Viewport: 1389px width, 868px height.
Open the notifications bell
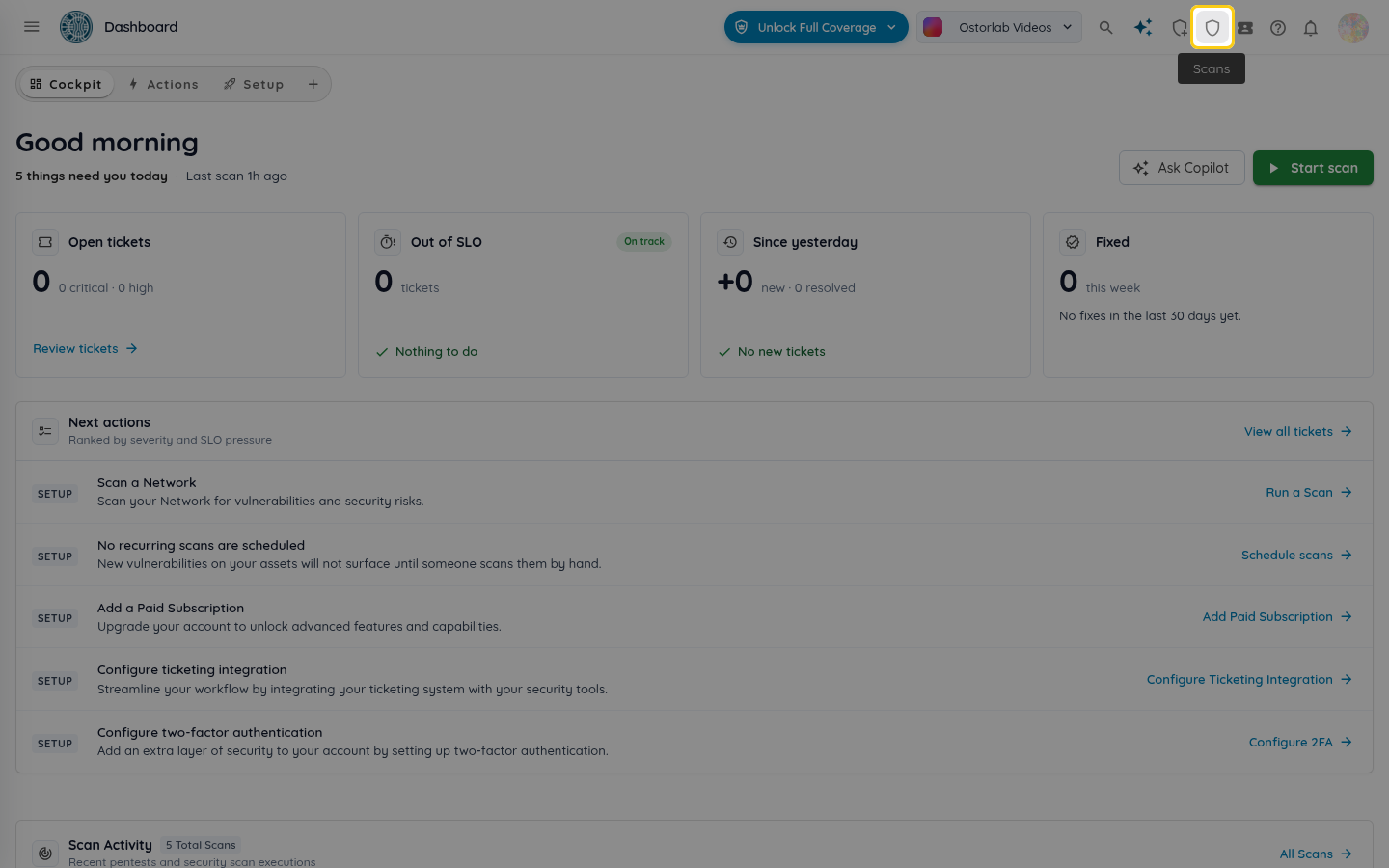(x=1311, y=28)
